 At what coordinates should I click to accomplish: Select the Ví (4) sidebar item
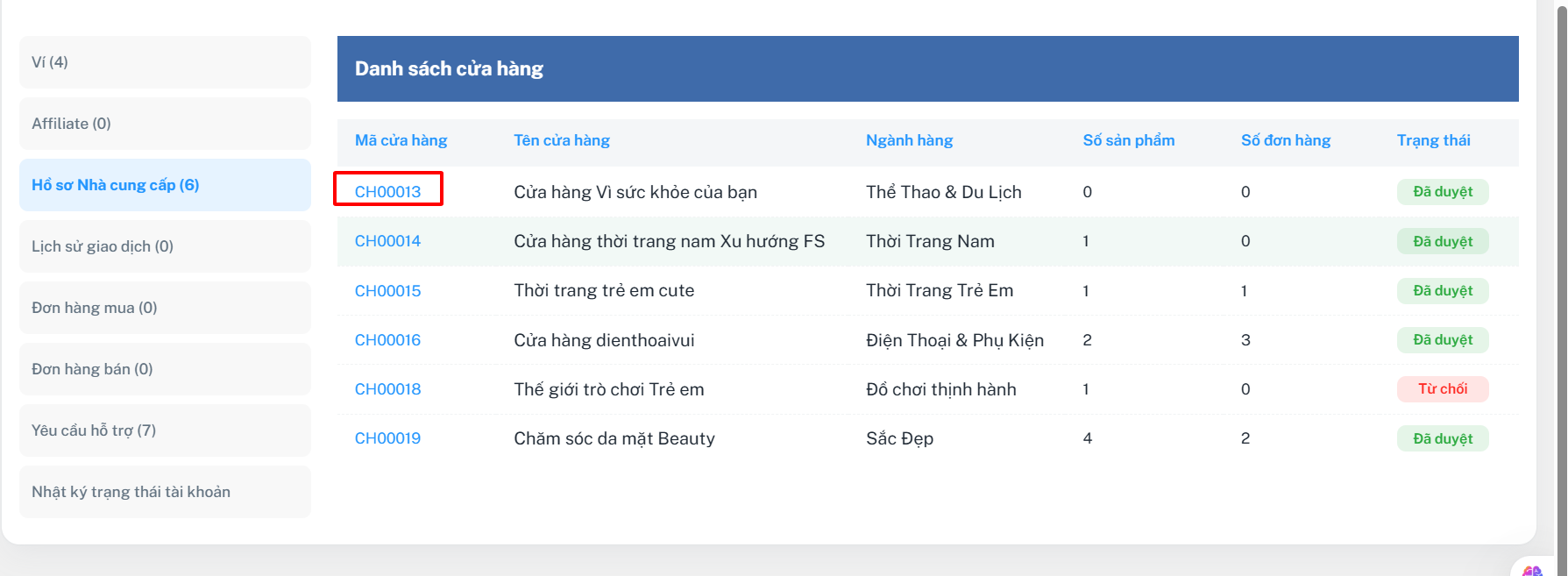[165, 62]
